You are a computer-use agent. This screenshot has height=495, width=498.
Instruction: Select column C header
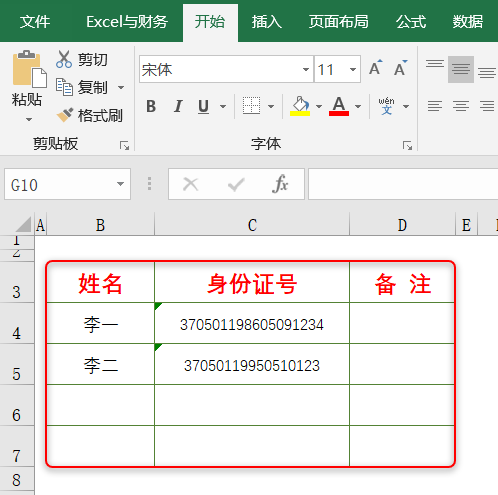(252, 225)
